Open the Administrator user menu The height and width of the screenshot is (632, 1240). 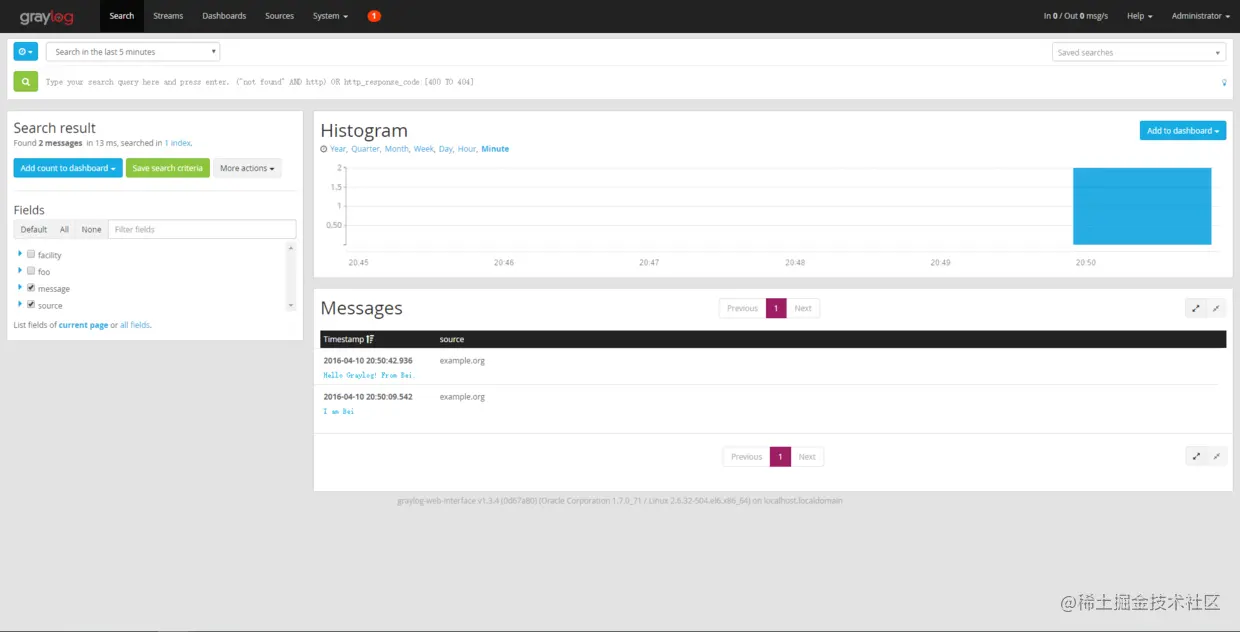pyautogui.click(x=1201, y=16)
